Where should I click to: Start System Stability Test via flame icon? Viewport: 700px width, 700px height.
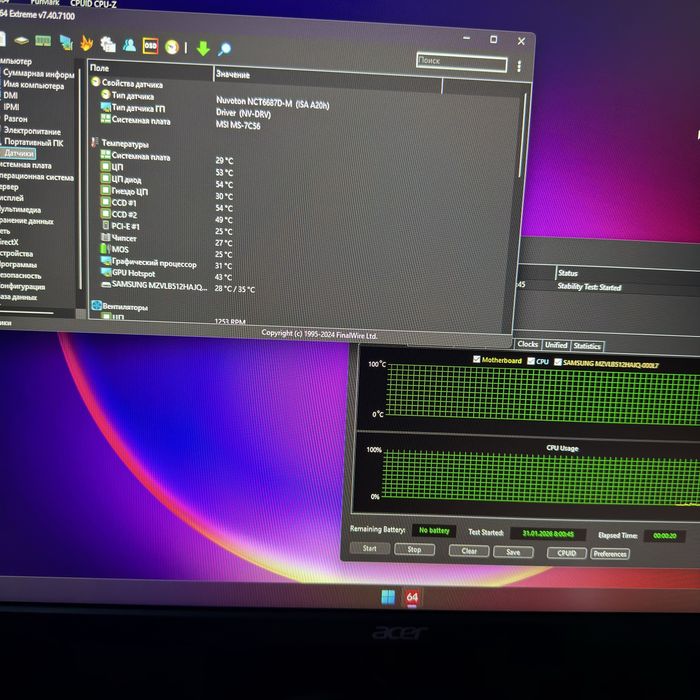point(87,43)
